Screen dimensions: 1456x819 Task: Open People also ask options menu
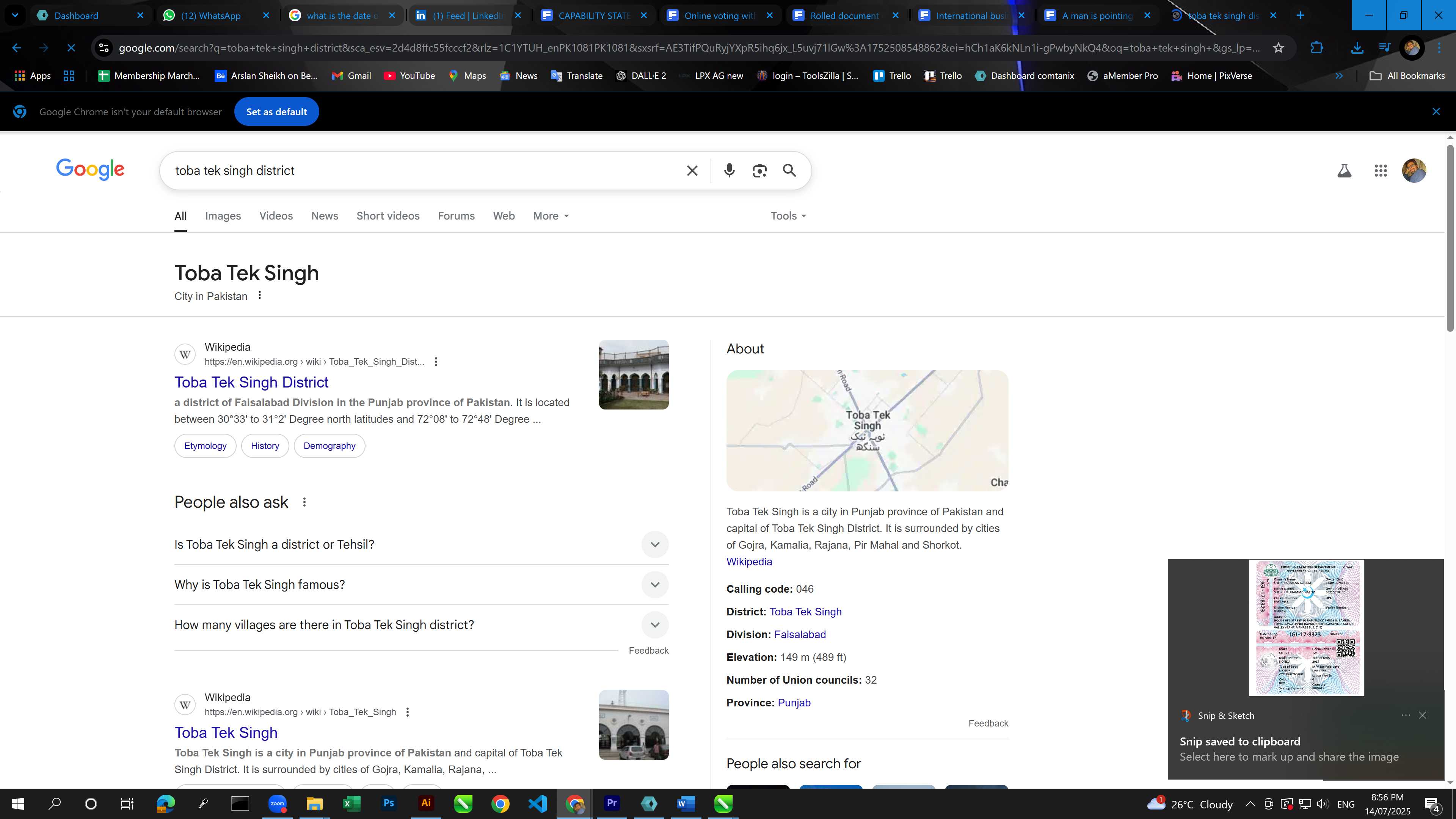(304, 502)
